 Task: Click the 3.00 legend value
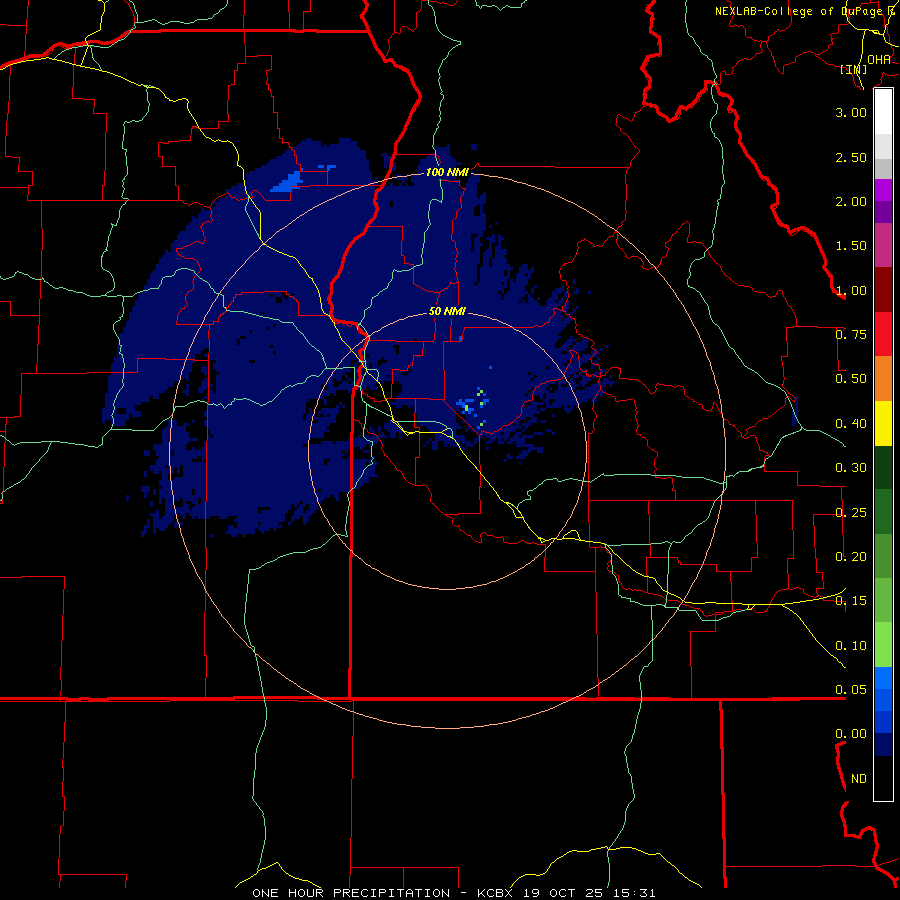[x=851, y=112]
